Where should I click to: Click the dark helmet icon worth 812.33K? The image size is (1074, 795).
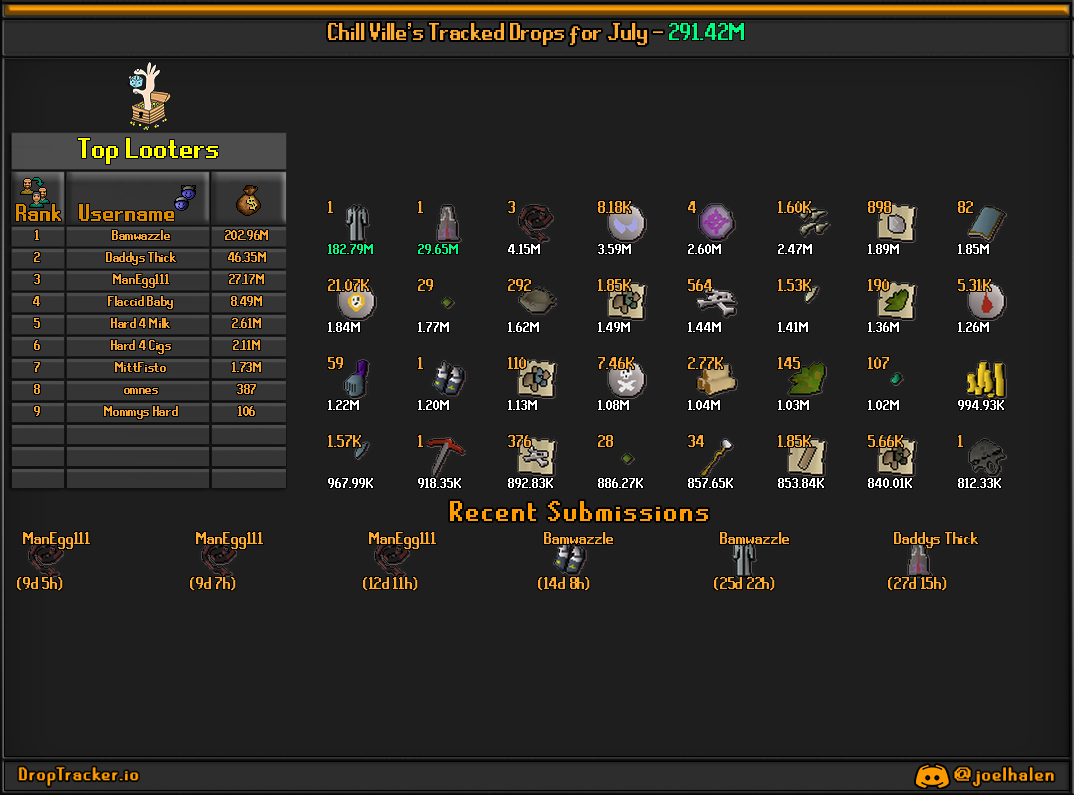click(986, 457)
